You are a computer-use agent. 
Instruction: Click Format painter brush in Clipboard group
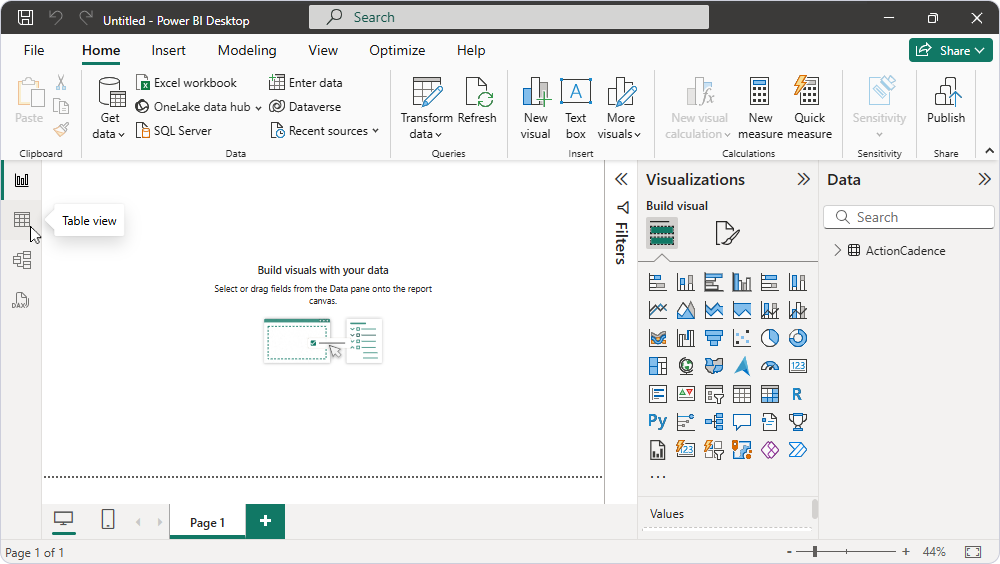click(x=61, y=130)
